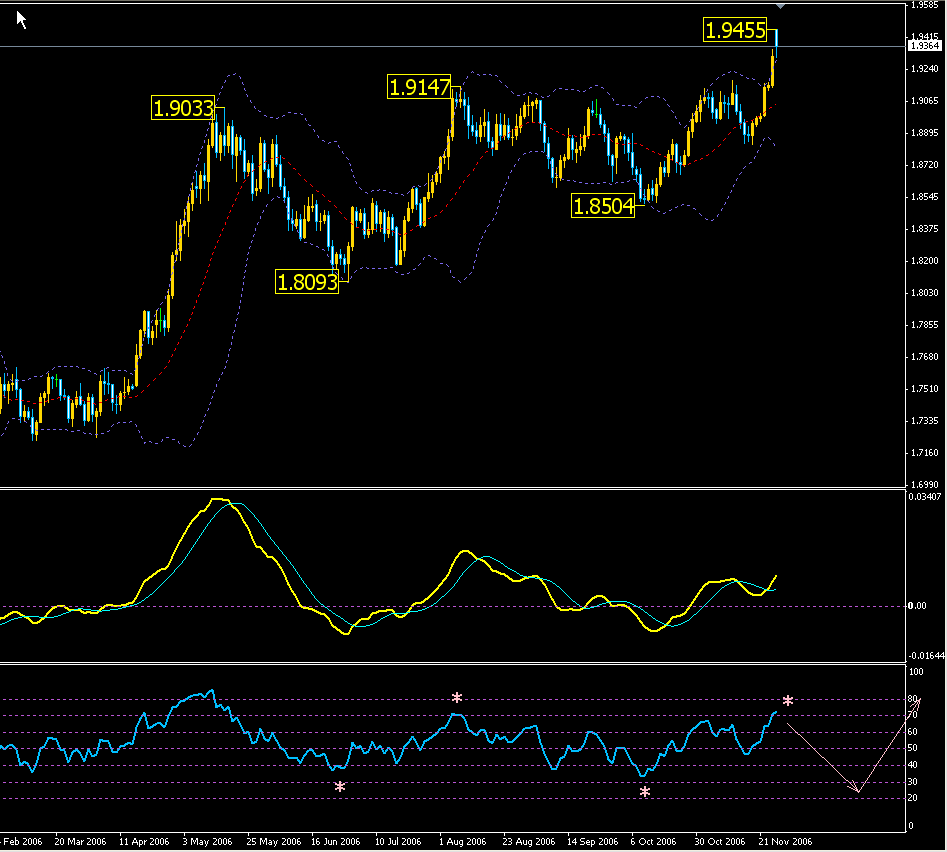Click the asterisk marker below 16 Jun 2006
The height and width of the screenshot is (852, 947).
click(340, 788)
